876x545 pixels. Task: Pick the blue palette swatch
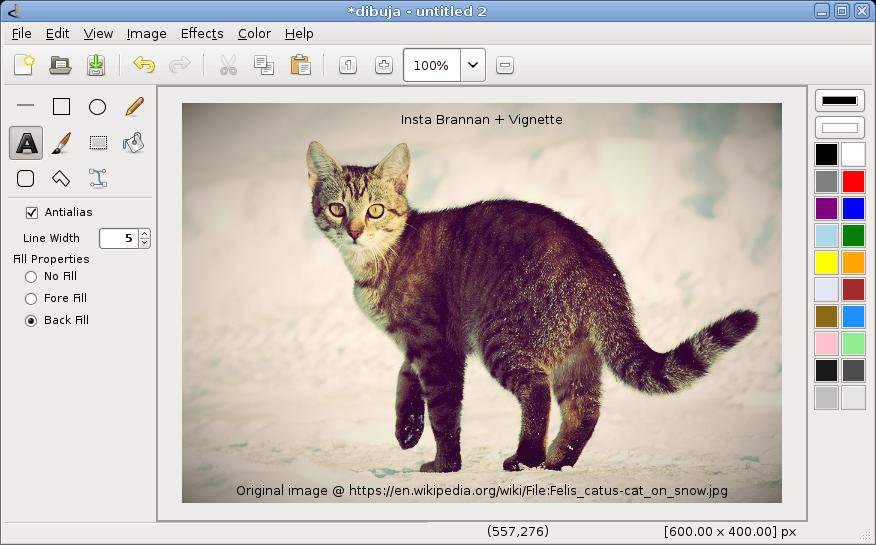(853, 208)
